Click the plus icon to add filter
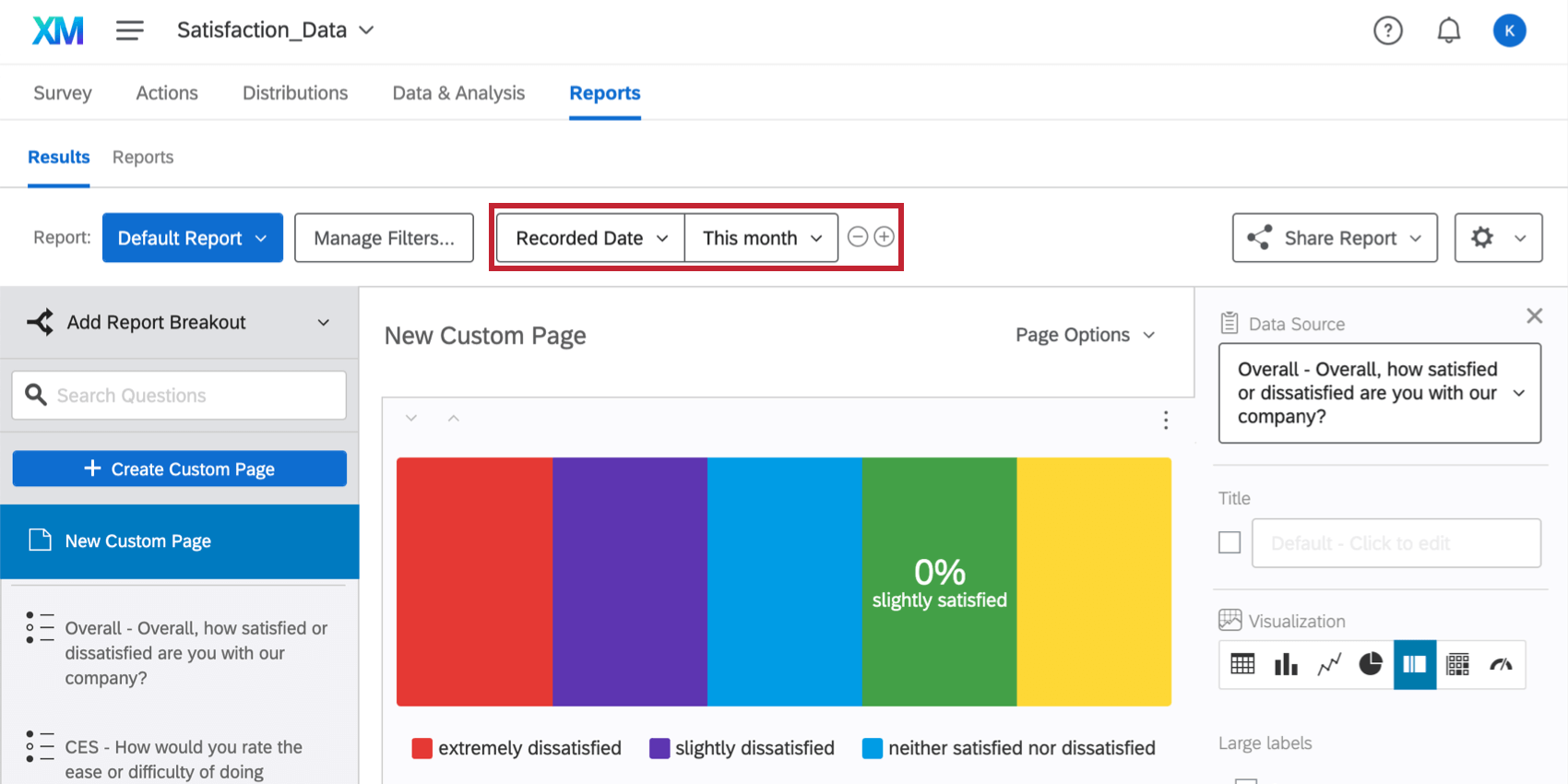 coord(884,237)
